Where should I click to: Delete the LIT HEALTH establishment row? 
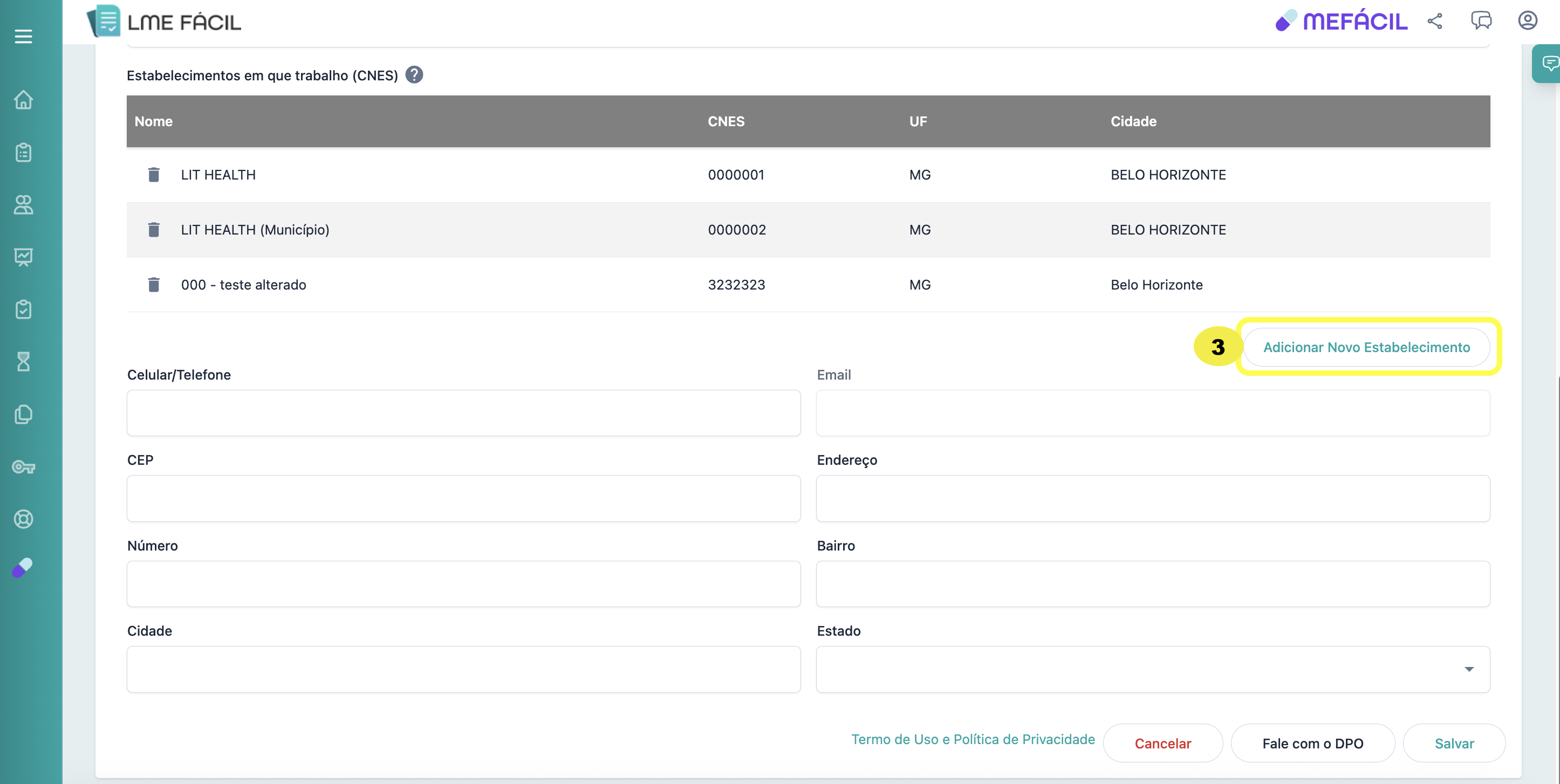[154, 175]
